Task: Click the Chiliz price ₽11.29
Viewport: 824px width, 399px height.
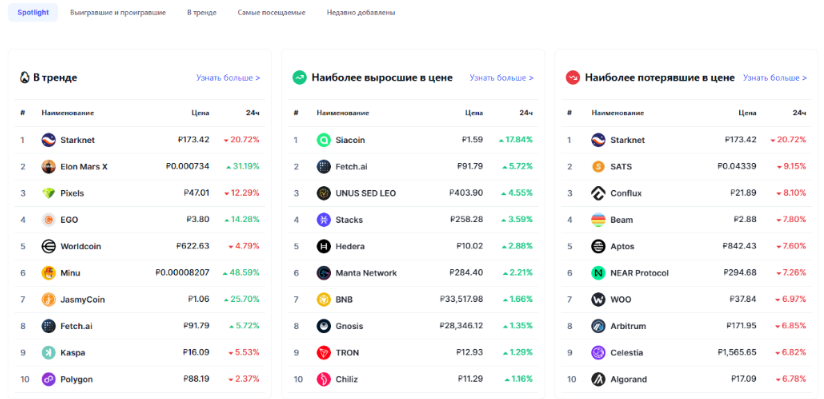Action: [x=470, y=379]
